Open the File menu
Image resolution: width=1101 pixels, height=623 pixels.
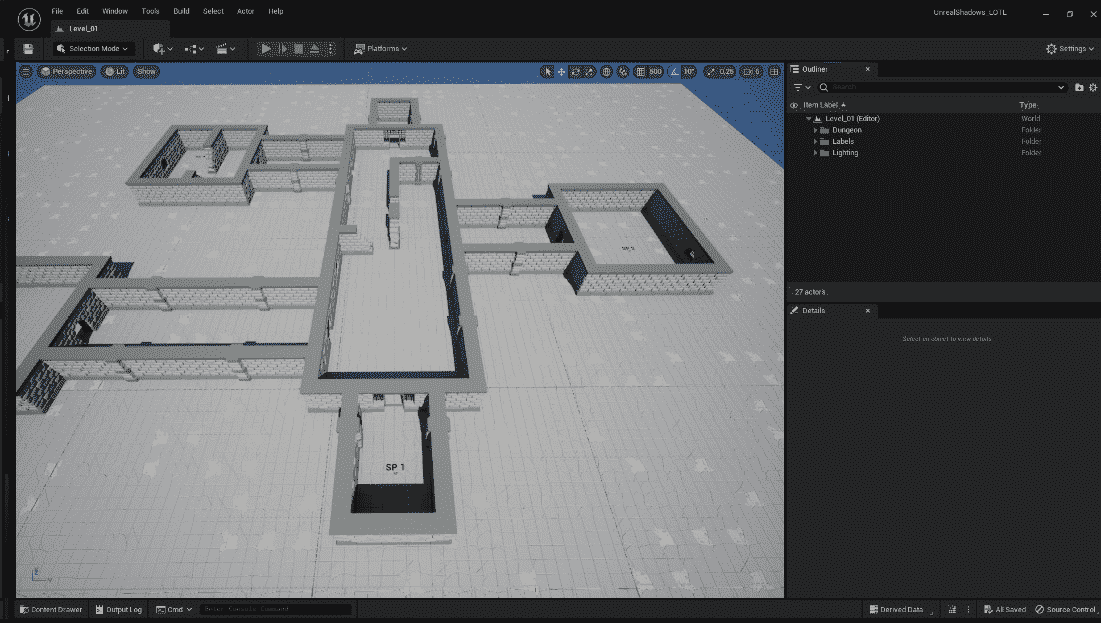coord(58,11)
